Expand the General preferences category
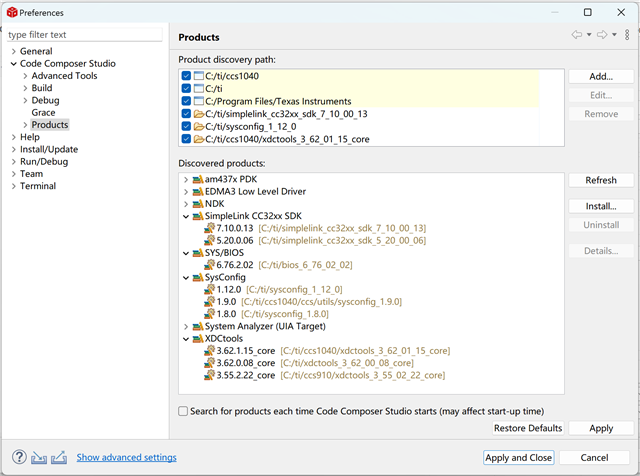The width and height of the screenshot is (640, 476). point(12,51)
